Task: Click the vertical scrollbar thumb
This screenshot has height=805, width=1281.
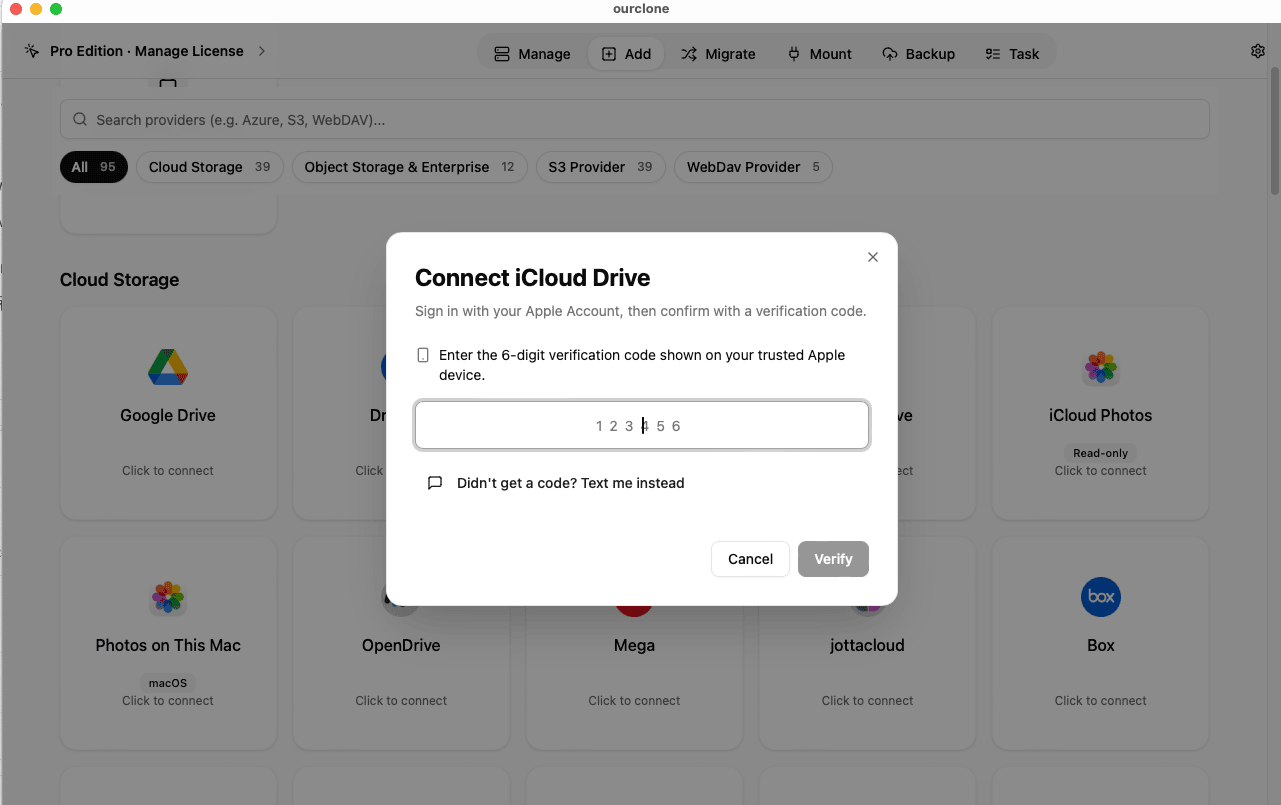Action: coord(1275,130)
